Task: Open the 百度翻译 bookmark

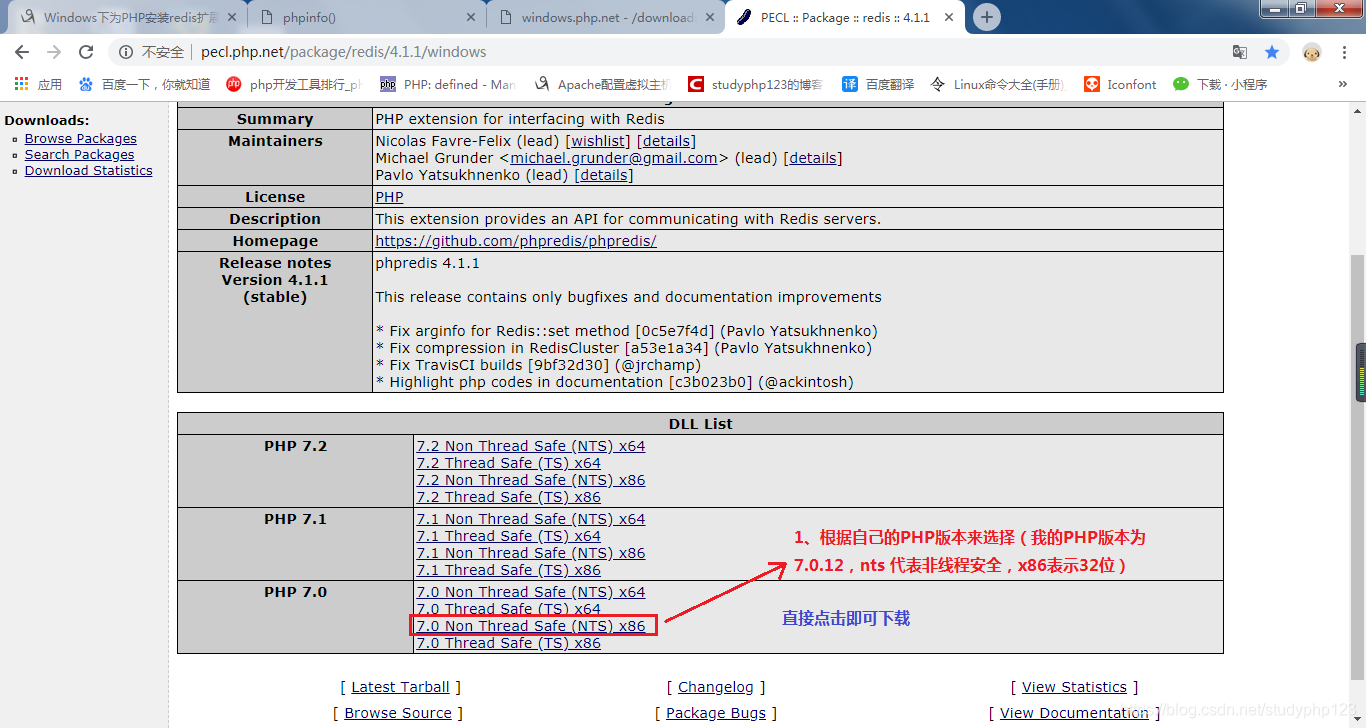Action: [878, 84]
